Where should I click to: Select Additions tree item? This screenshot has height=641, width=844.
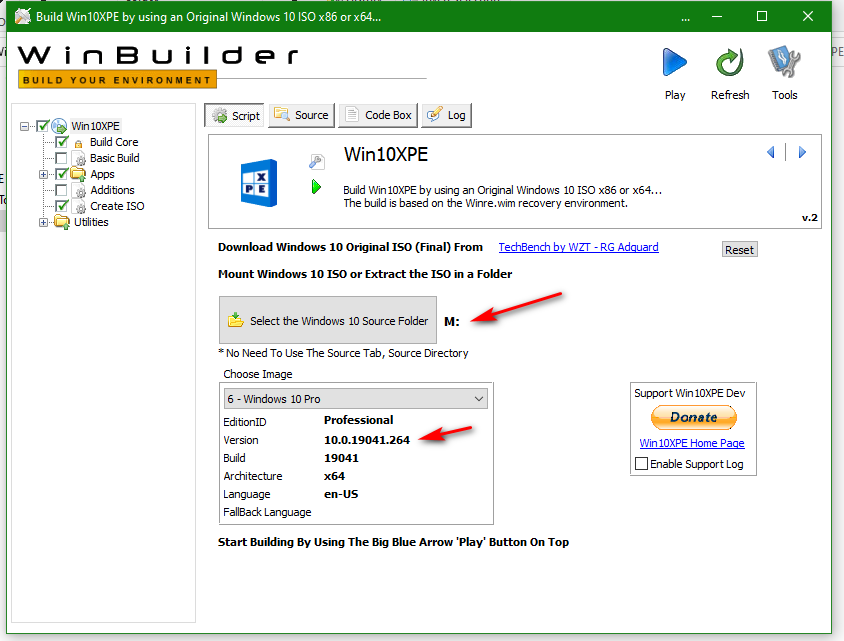tap(112, 190)
